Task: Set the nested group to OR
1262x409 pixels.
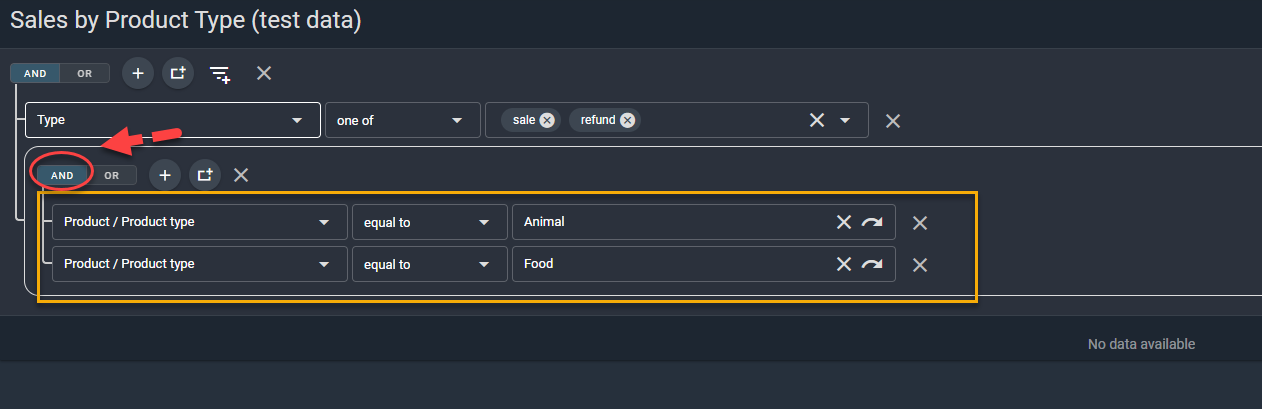Action: pos(112,175)
